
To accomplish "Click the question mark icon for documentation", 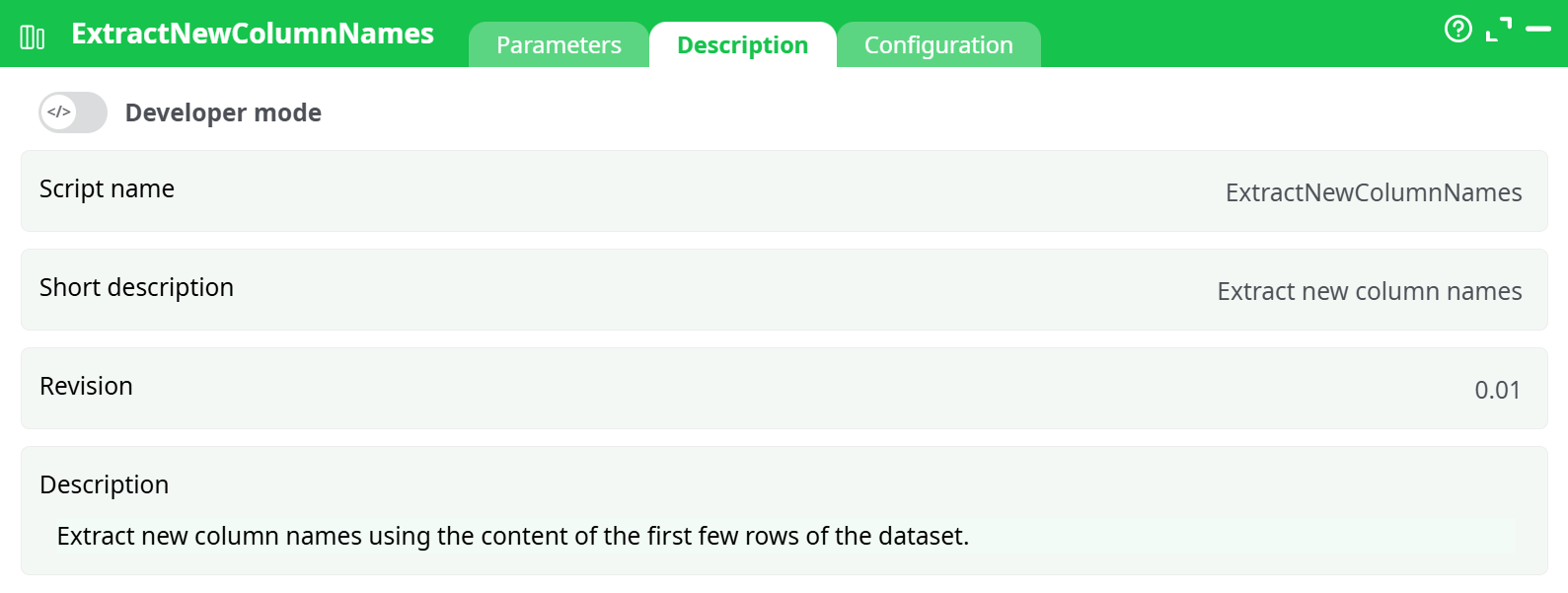I will tap(1458, 30).
